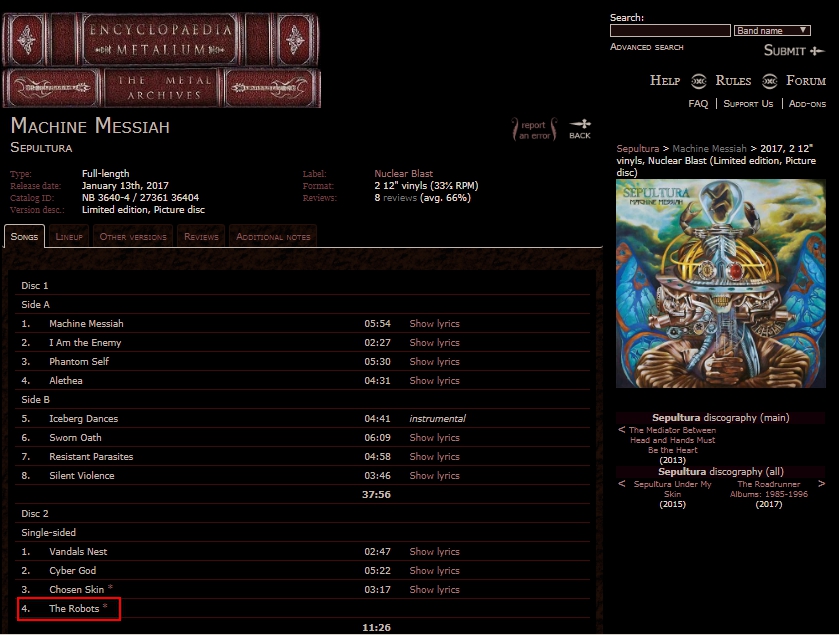Open The Roadrunner Albums: 1985-1996 link
Image resolution: width=839 pixels, height=635 pixels.
[769, 489]
